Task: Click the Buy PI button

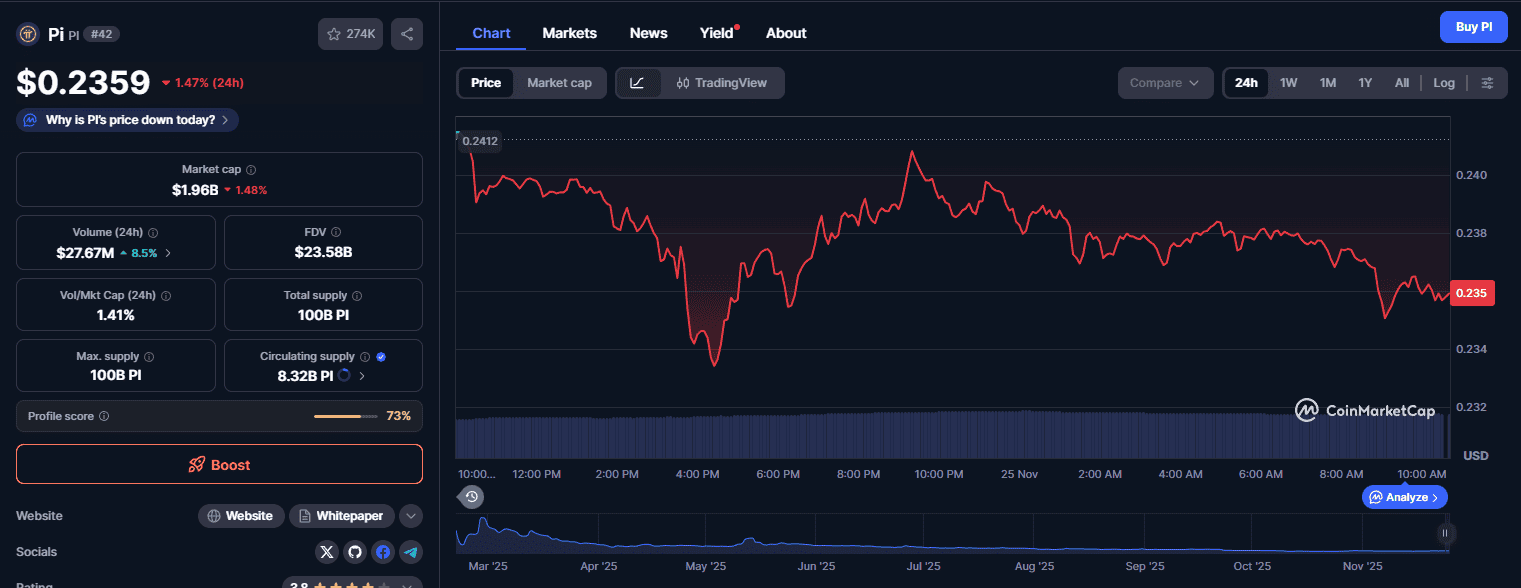Action: click(x=1473, y=27)
